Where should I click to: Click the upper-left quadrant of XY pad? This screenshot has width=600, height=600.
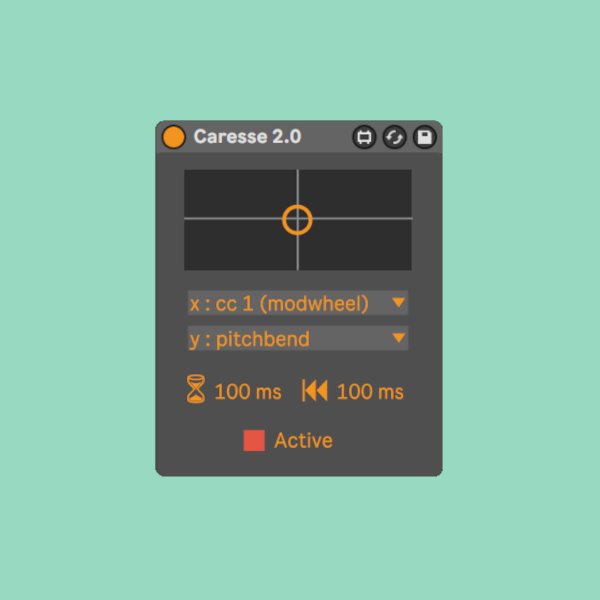[x=241, y=194]
